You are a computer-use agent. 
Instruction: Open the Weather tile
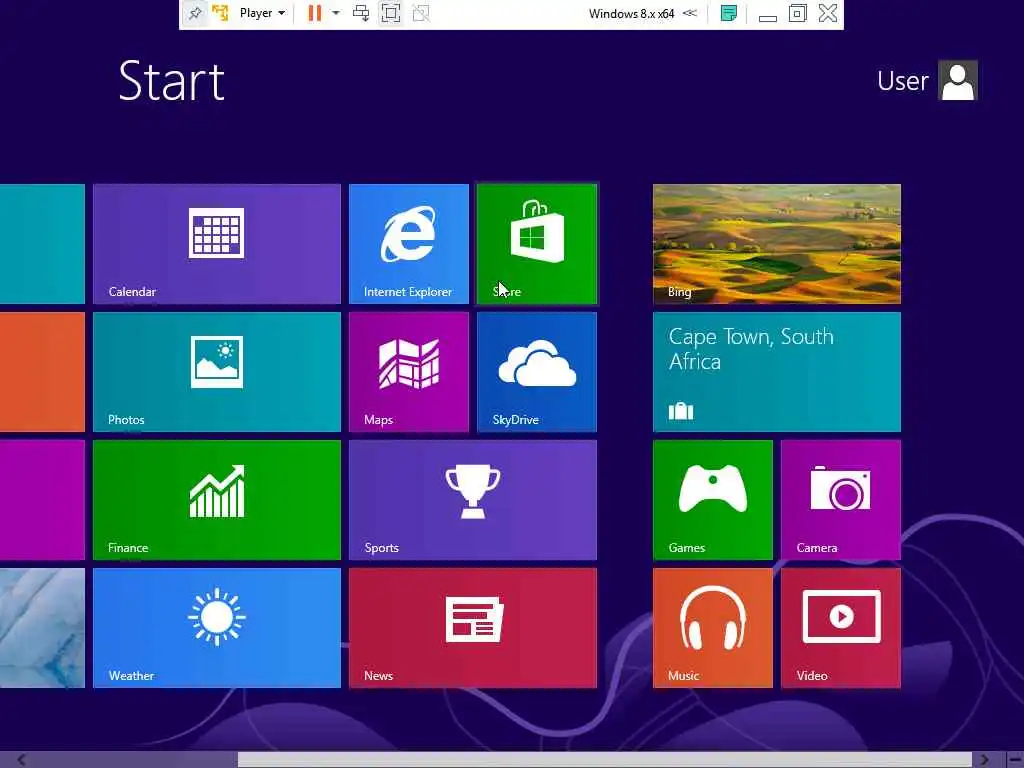pos(217,628)
